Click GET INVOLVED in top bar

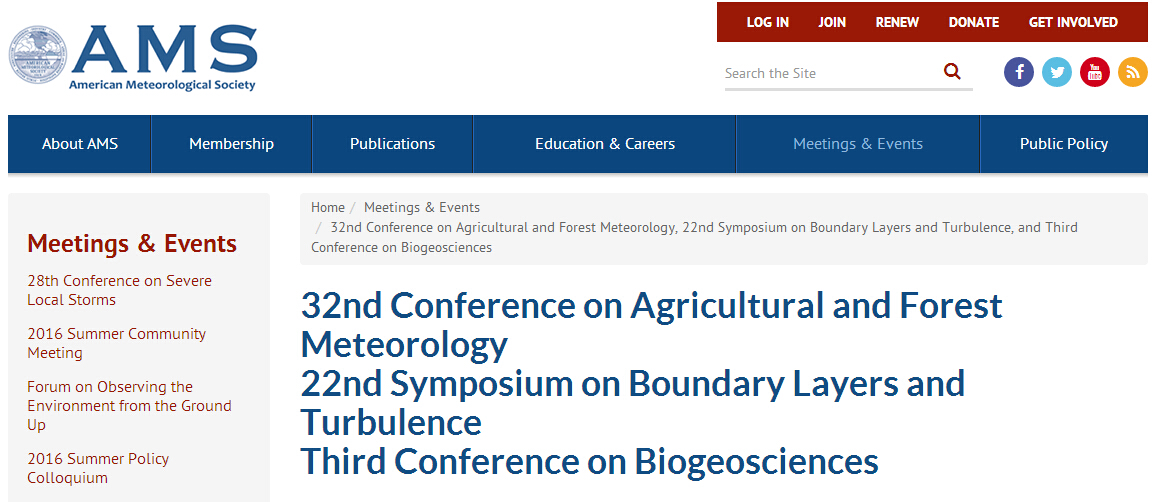(1073, 22)
